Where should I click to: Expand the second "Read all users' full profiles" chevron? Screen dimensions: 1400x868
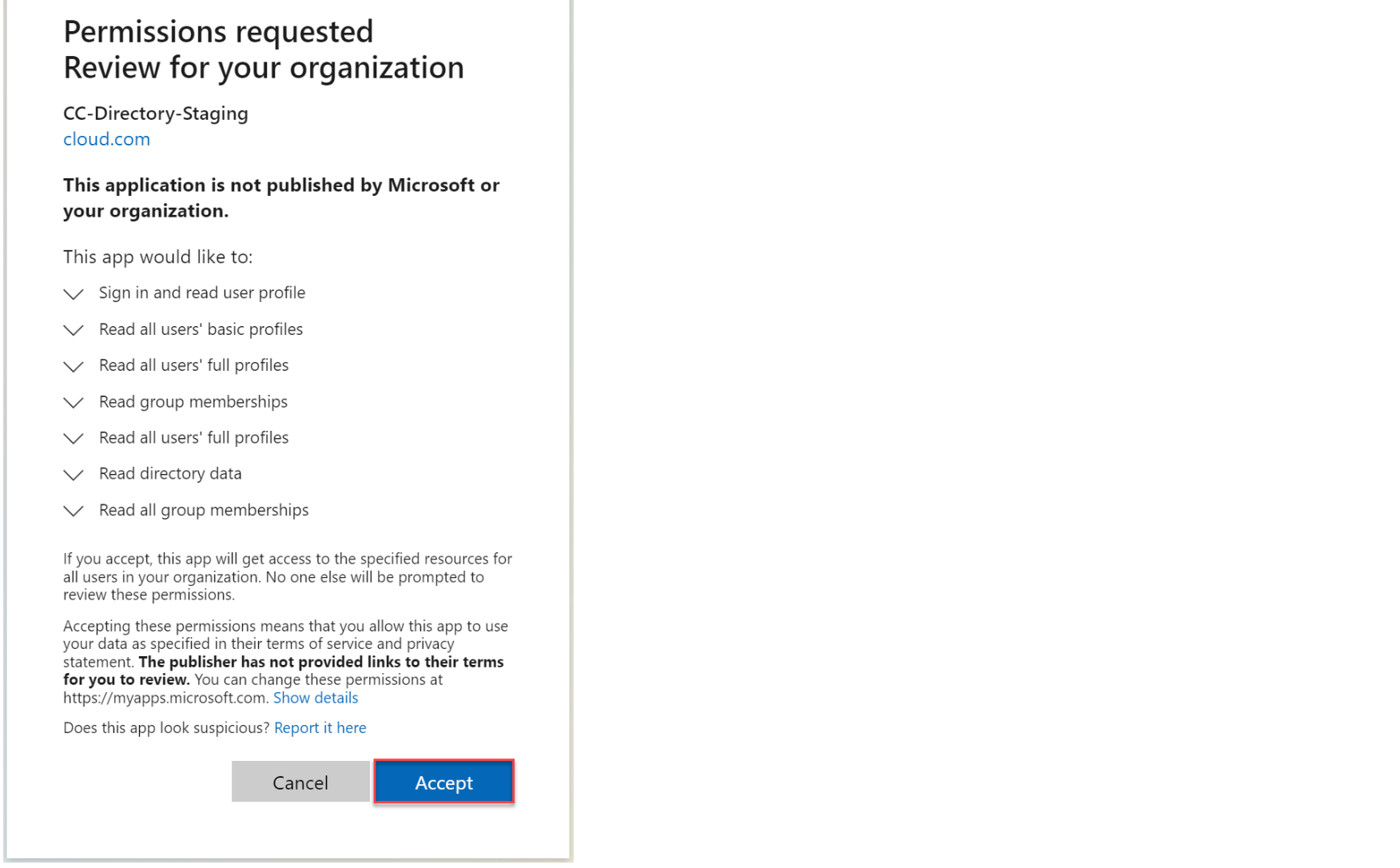pyautogui.click(x=74, y=438)
